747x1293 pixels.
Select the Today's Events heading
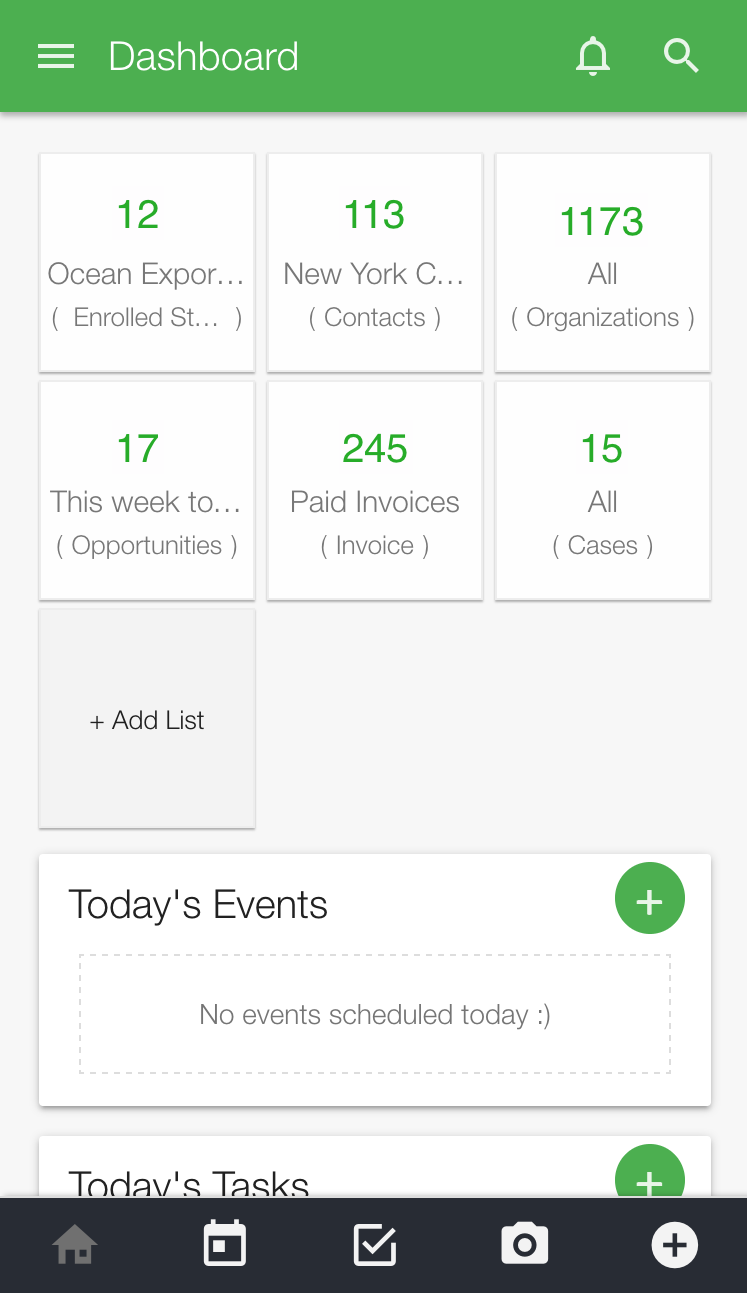pos(198,905)
